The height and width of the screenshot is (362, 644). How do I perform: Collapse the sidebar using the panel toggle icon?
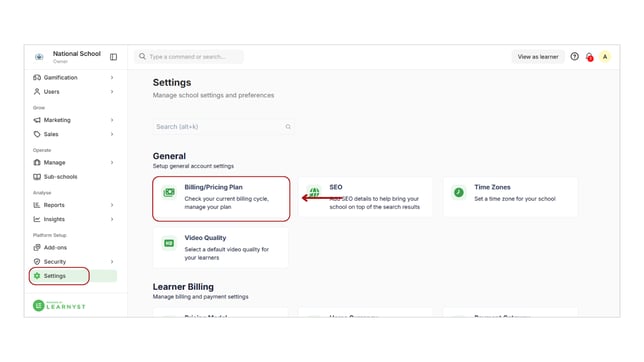(113, 57)
